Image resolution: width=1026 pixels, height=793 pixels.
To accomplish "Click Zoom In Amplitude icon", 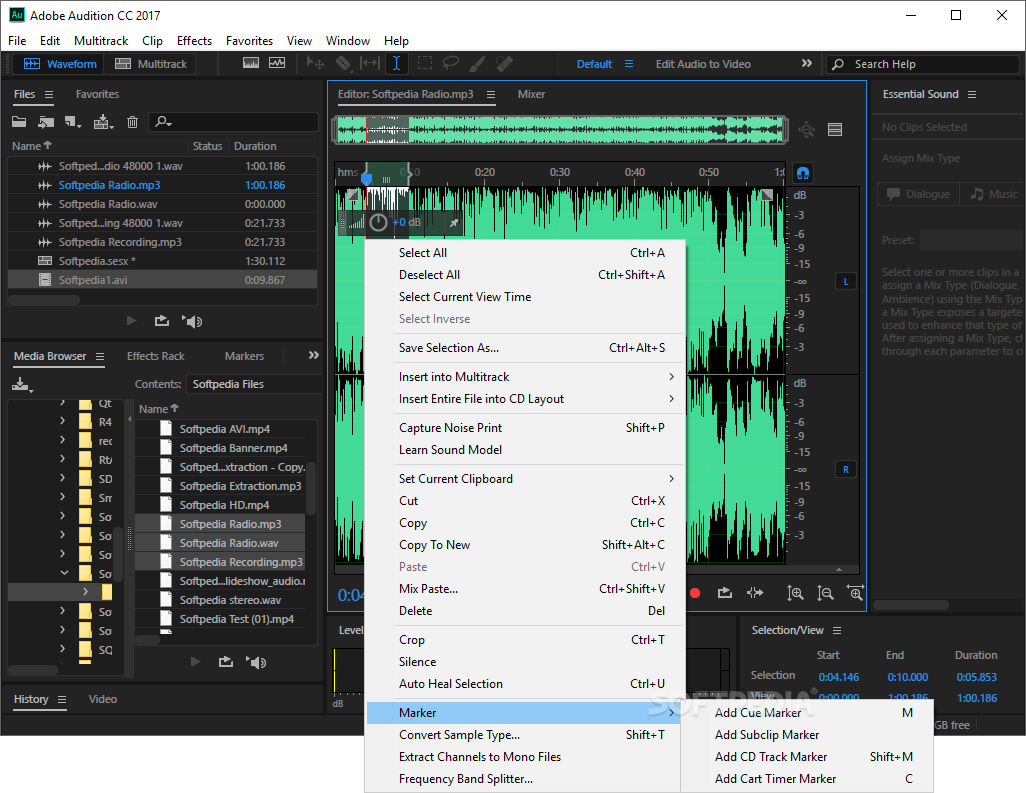I will tap(795, 593).
